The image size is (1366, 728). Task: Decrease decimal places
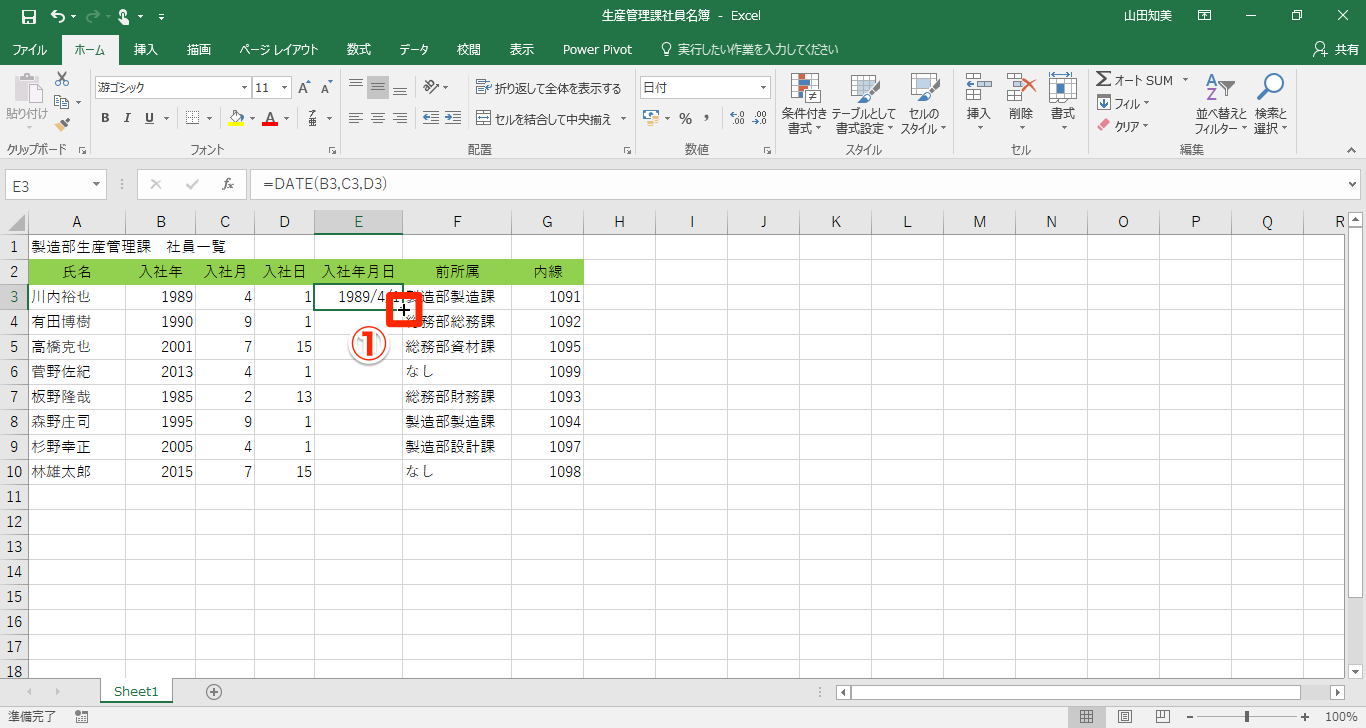(x=760, y=118)
